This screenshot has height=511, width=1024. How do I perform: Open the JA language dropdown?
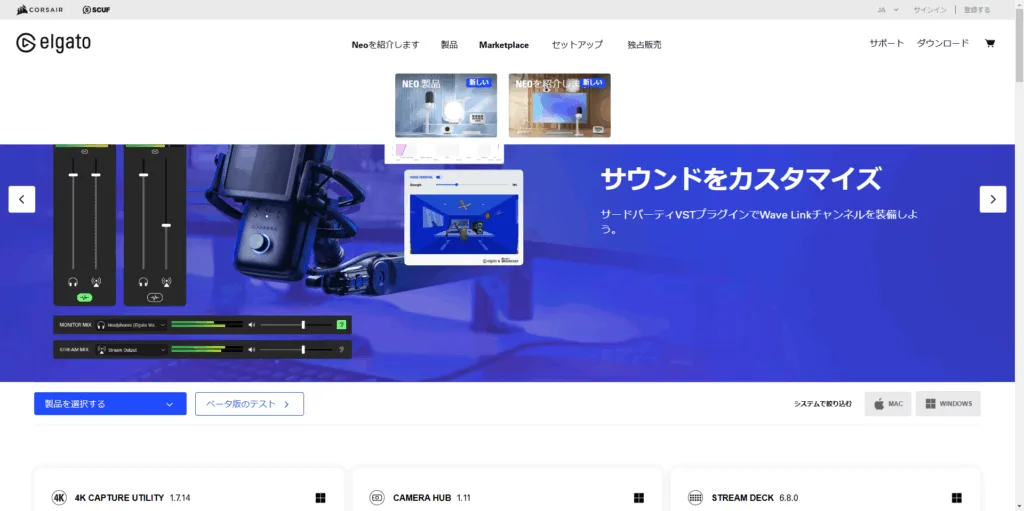[x=888, y=10]
